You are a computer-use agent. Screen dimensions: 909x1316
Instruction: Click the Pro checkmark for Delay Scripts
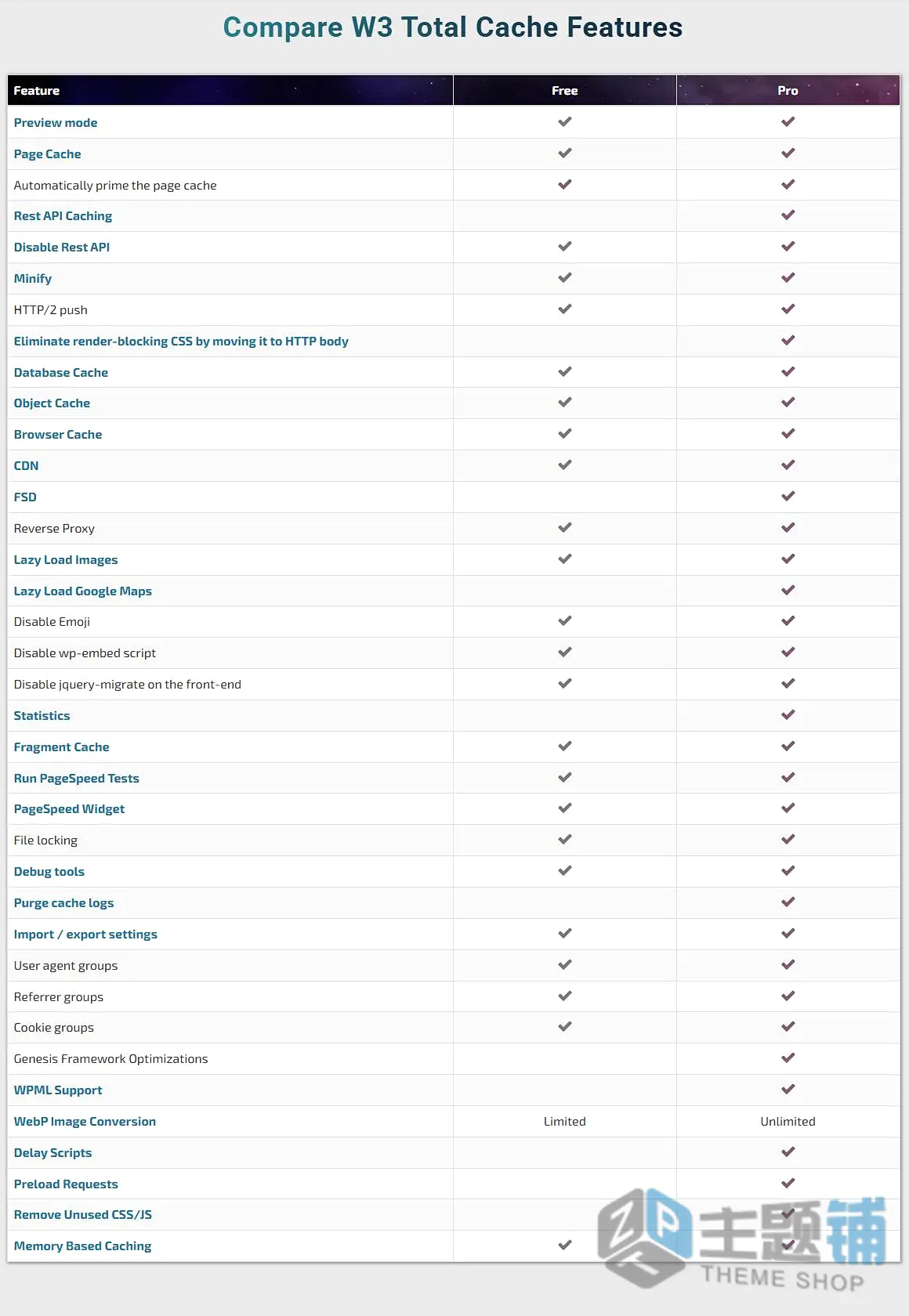[x=788, y=1152]
